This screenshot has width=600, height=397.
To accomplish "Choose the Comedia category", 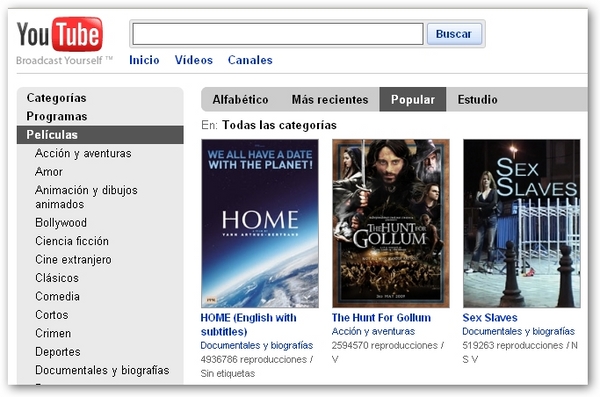I will [x=57, y=296].
